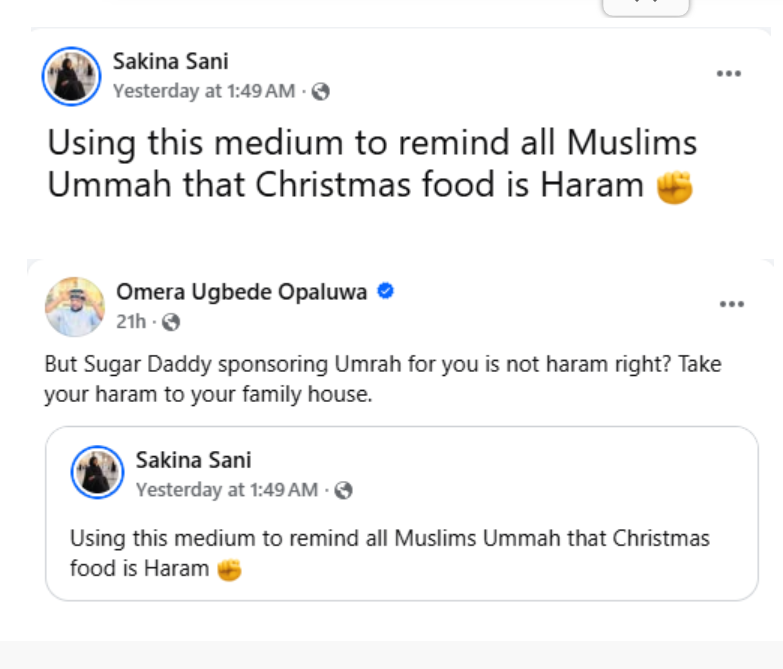
Task: Open timestamp link inside the shared post card
Action: tap(227, 490)
